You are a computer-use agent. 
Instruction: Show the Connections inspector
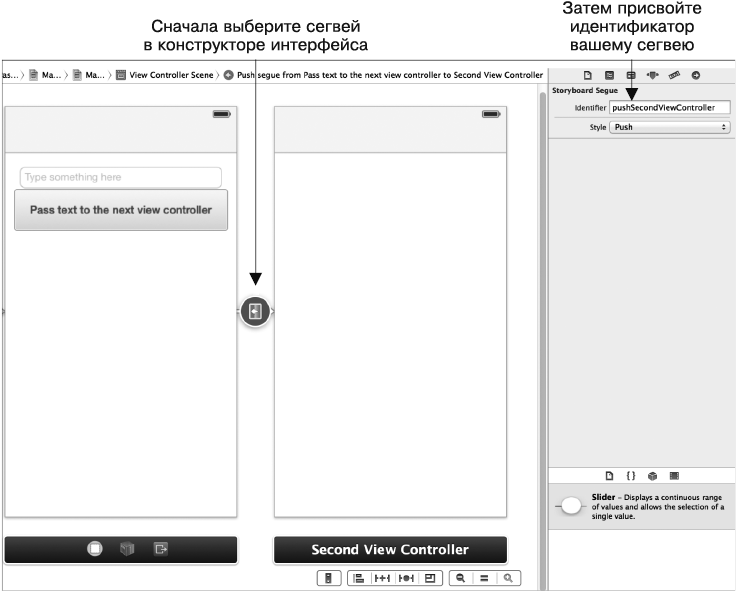click(x=695, y=75)
